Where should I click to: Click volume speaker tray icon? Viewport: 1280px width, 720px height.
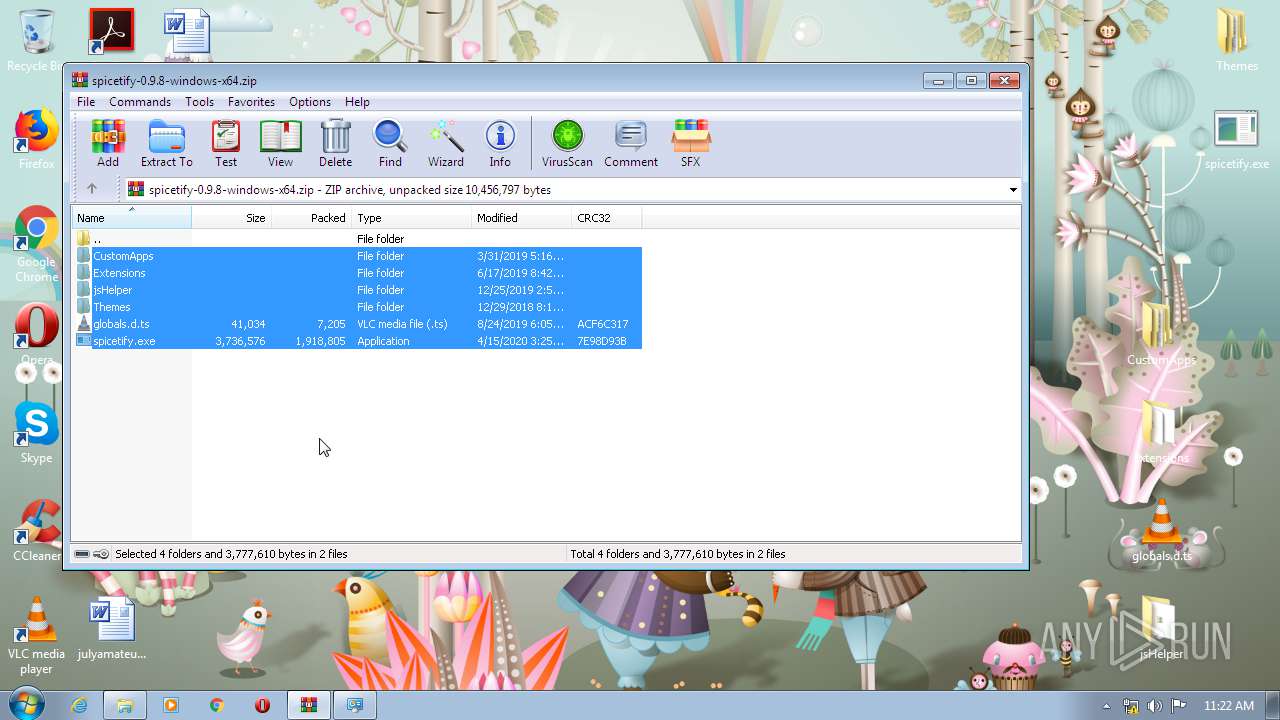(x=1155, y=705)
